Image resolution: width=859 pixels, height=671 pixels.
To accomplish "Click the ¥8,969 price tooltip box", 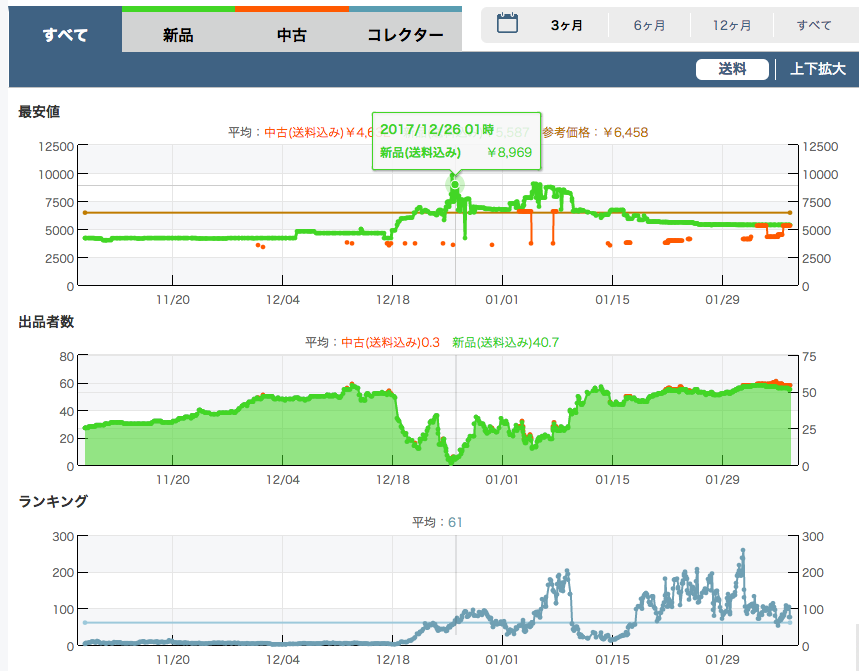I will [x=455, y=140].
